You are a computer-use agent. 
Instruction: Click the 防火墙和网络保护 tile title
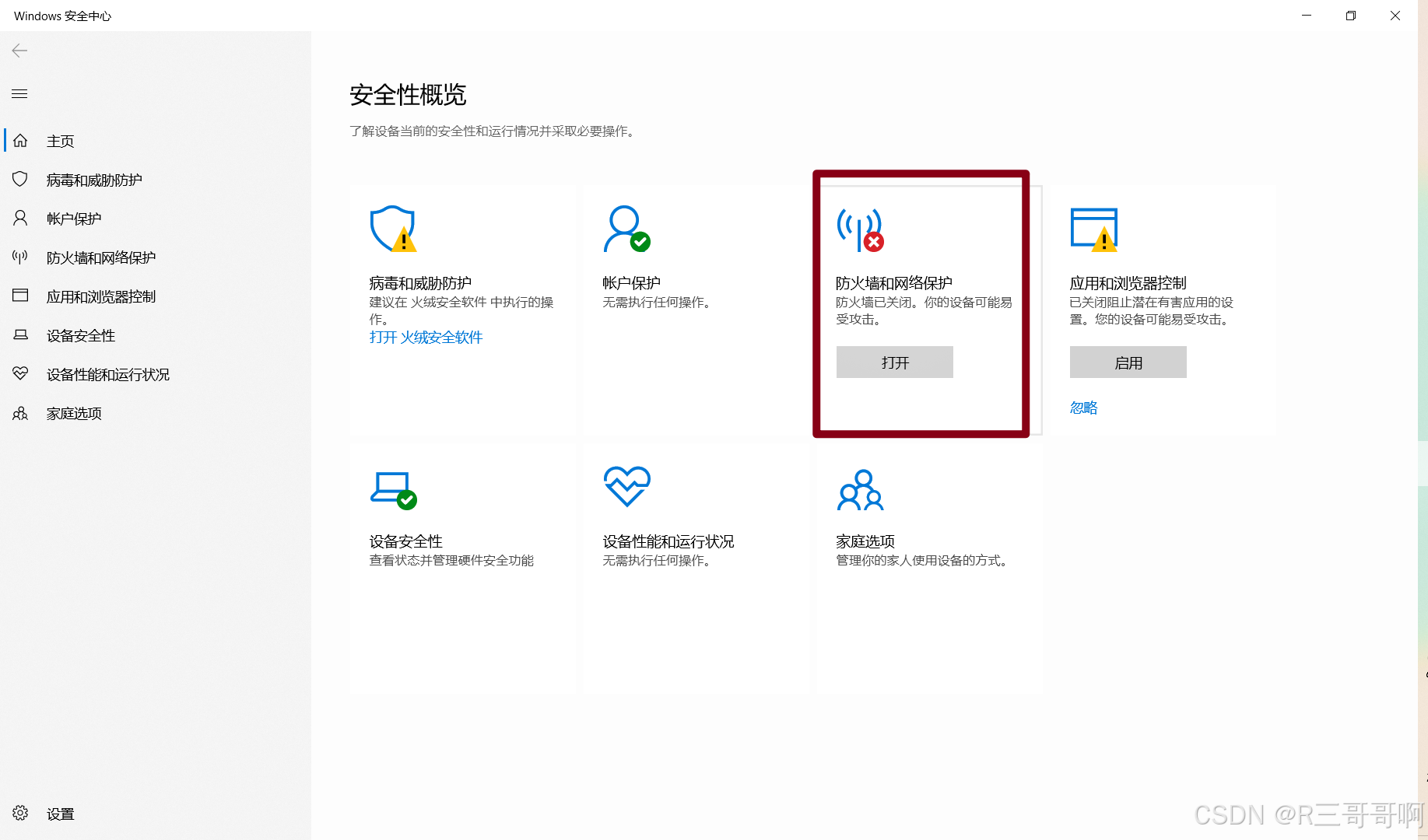click(x=894, y=283)
